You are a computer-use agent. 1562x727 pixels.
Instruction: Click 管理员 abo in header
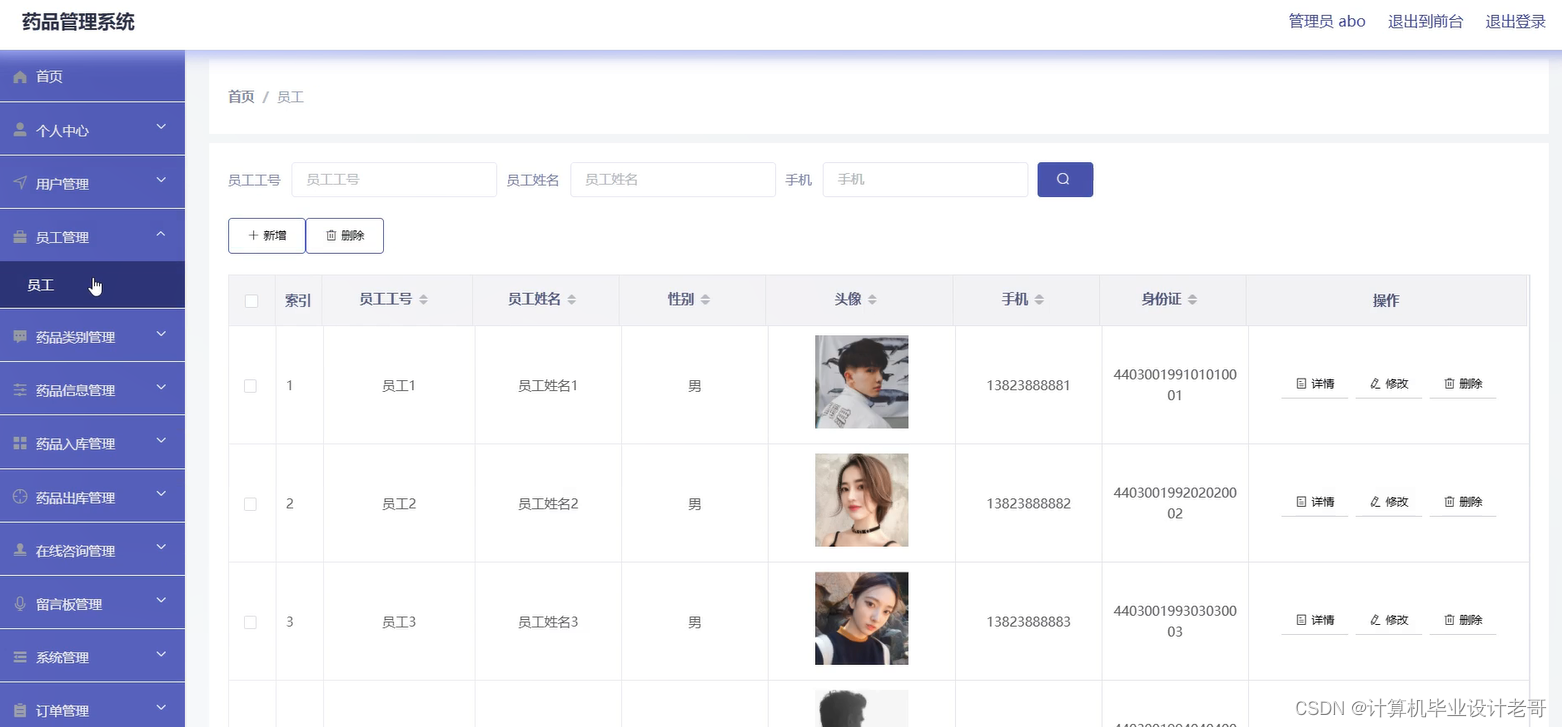pyautogui.click(x=1327, y=21)
